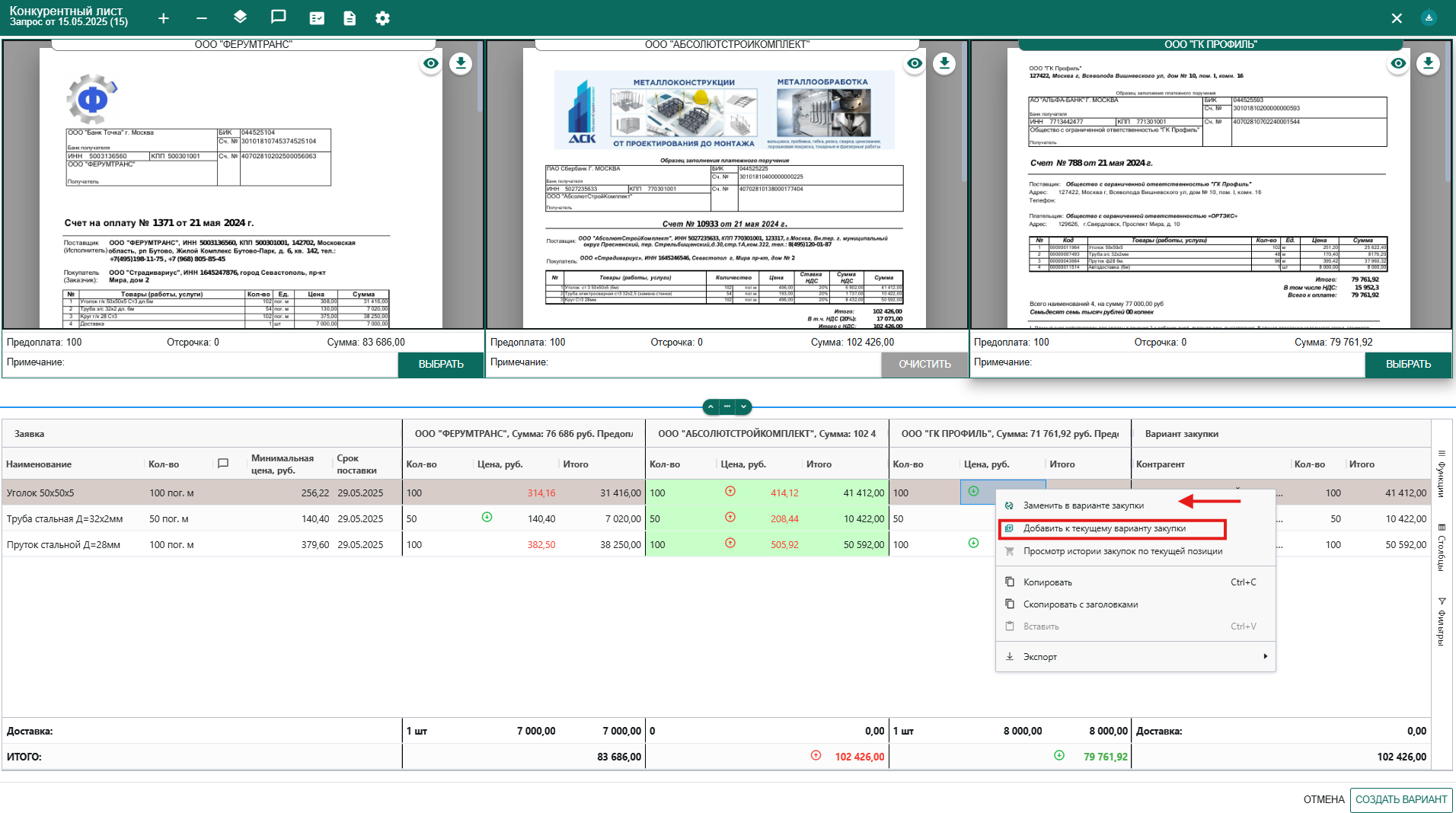
Task: Download the АБСОЛЮТСТРОЙКОМПЛЕКТ invoice document
Action: 944,63
